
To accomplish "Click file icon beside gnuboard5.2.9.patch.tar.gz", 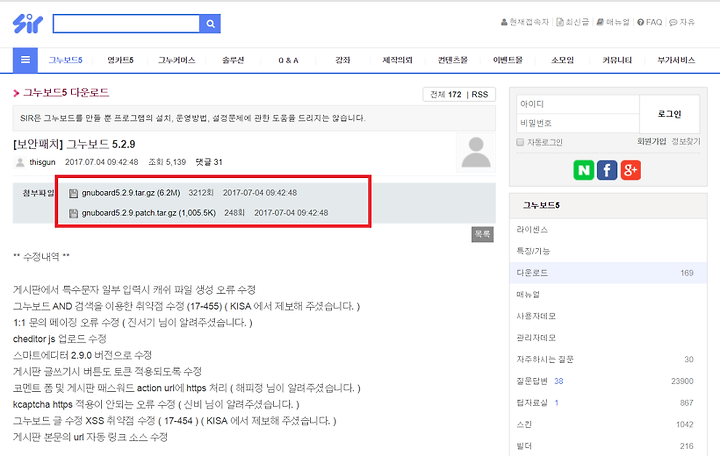I will coord(73,214).
